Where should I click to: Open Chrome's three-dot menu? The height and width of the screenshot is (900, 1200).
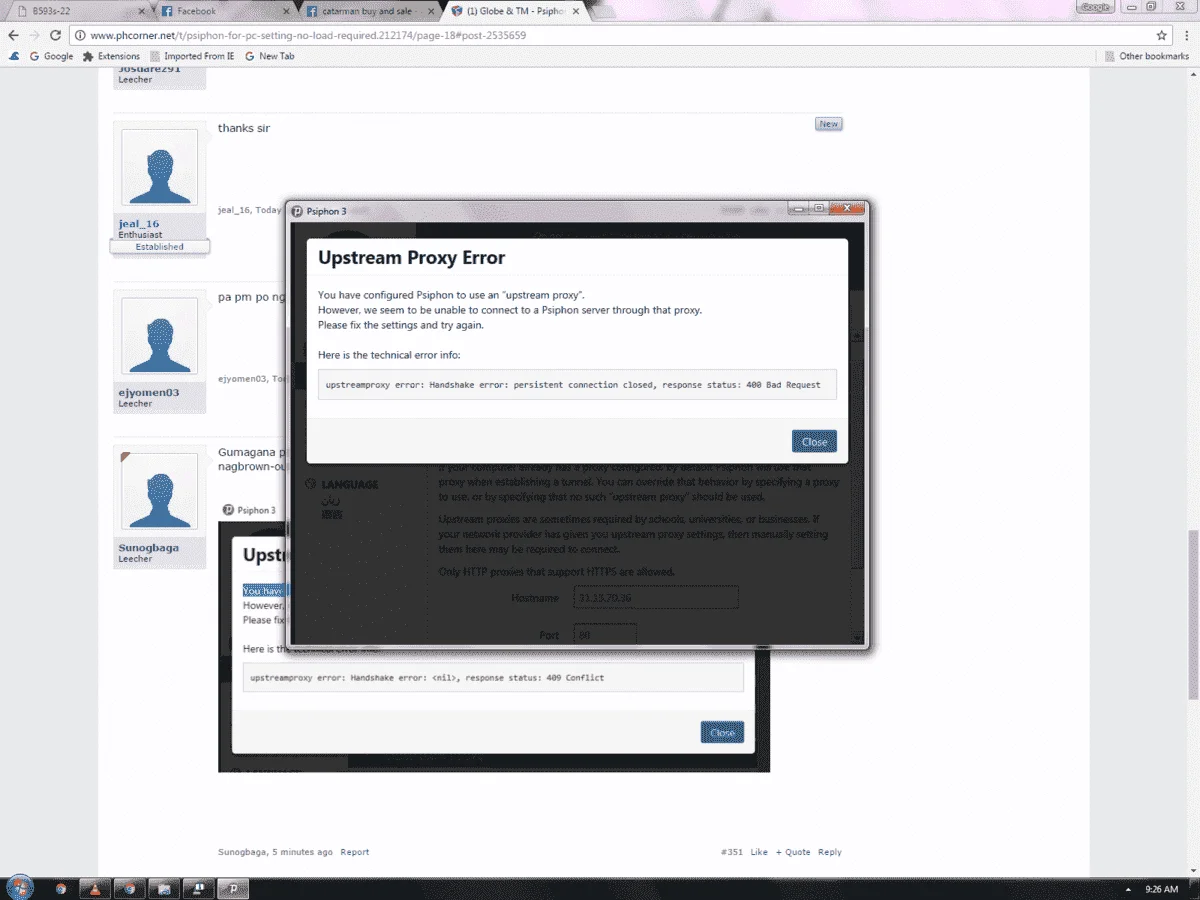tap(1186, 35)
